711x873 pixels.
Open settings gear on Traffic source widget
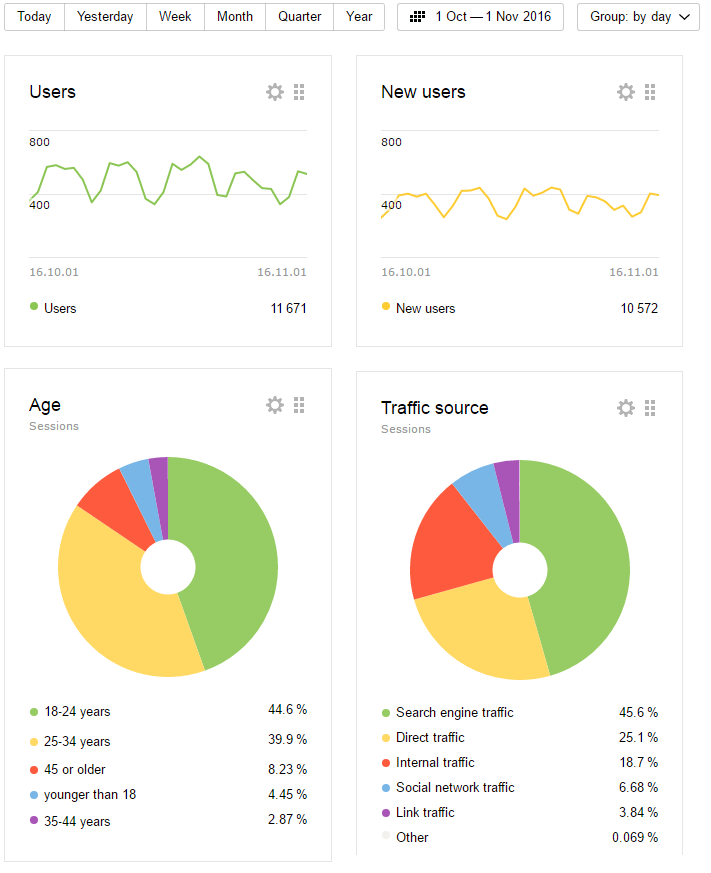tap(626, 408)
